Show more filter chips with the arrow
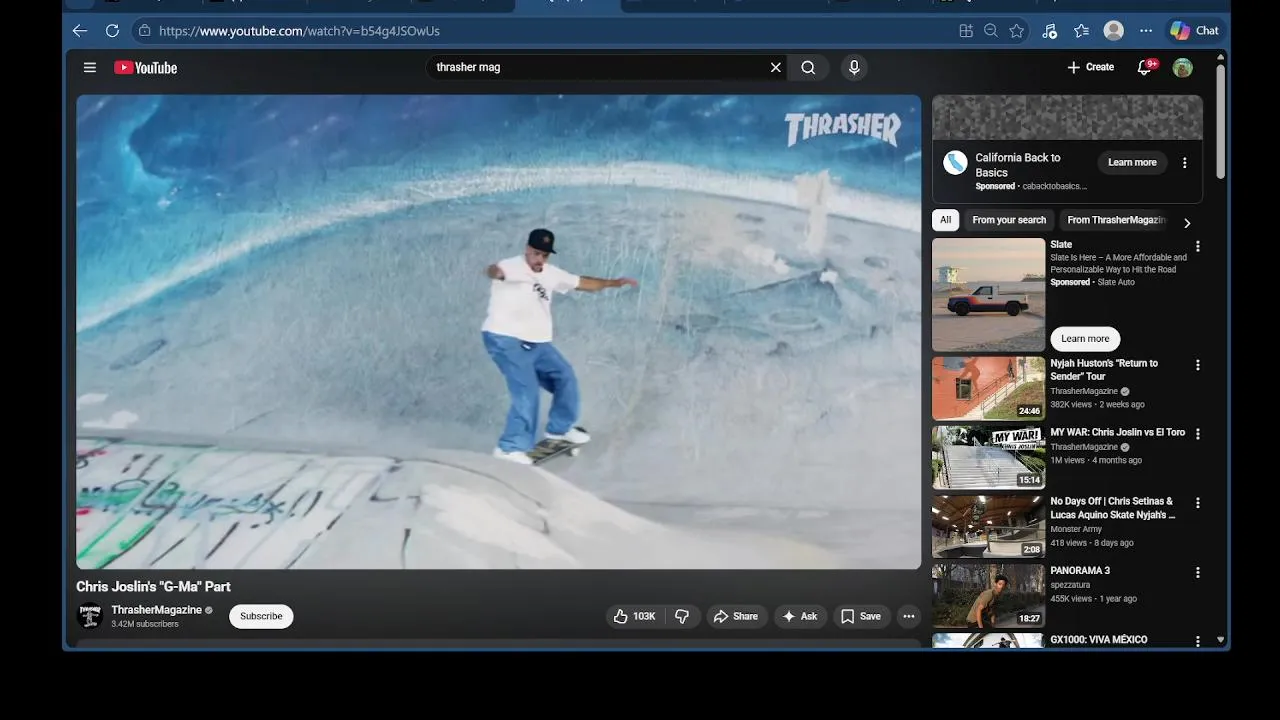This screenshot has width=1280, height=720. 1187,223
